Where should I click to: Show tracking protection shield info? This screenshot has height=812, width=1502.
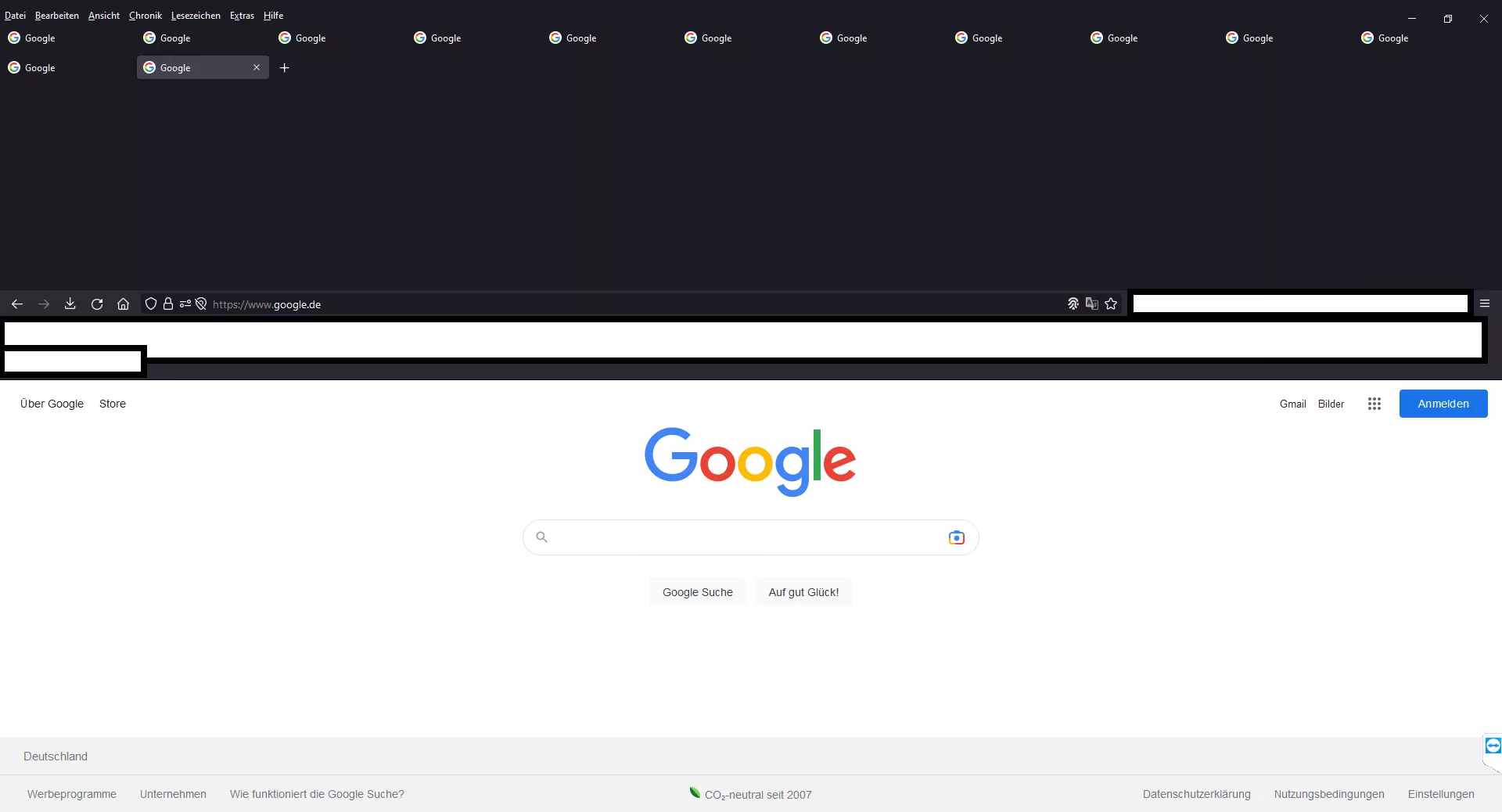tap(151, 304)
